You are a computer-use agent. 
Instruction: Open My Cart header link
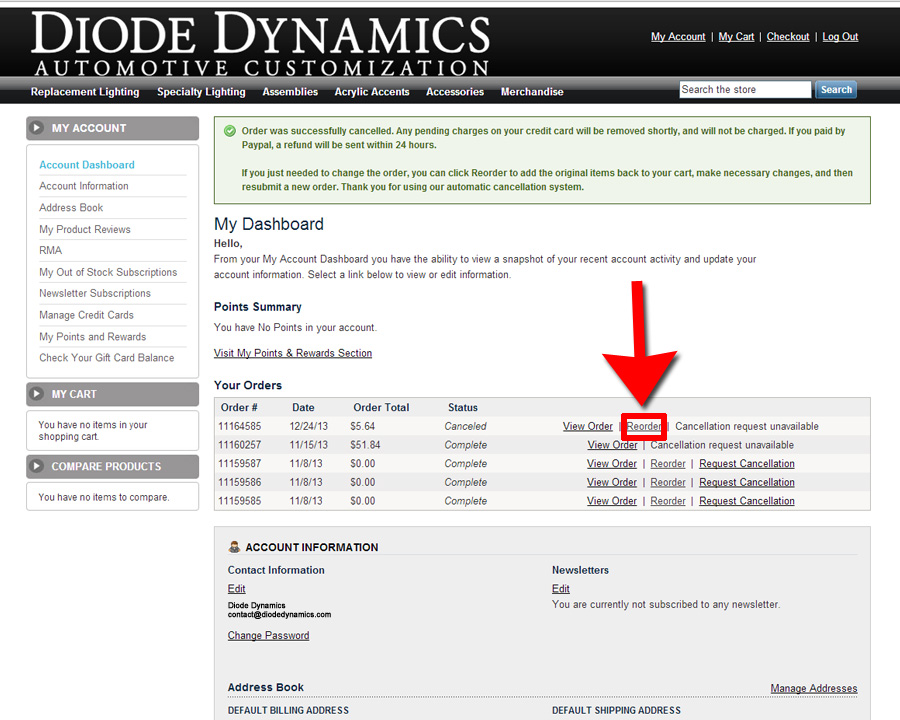click(736, 37)
